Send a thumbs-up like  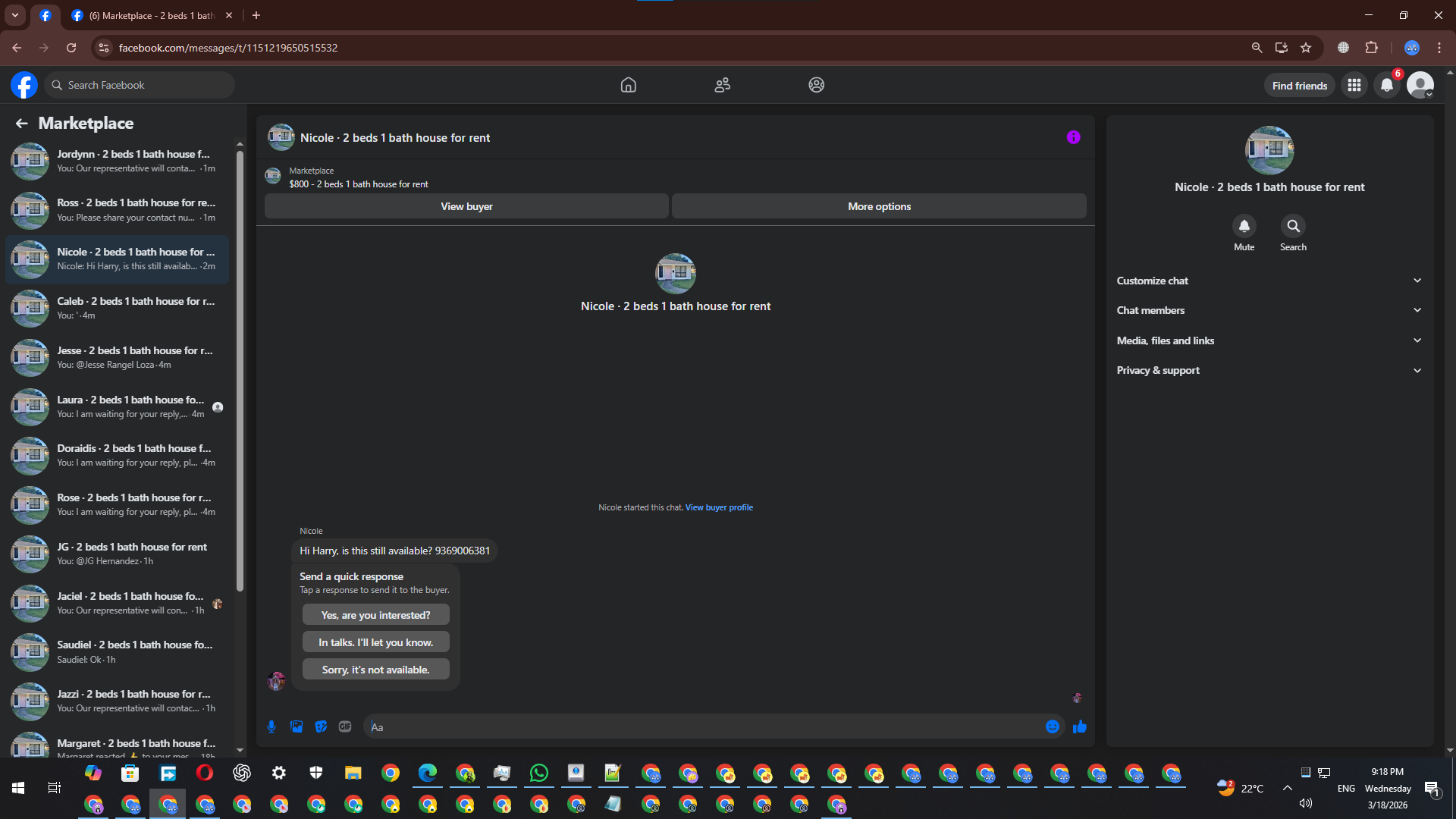(1080, 726)
